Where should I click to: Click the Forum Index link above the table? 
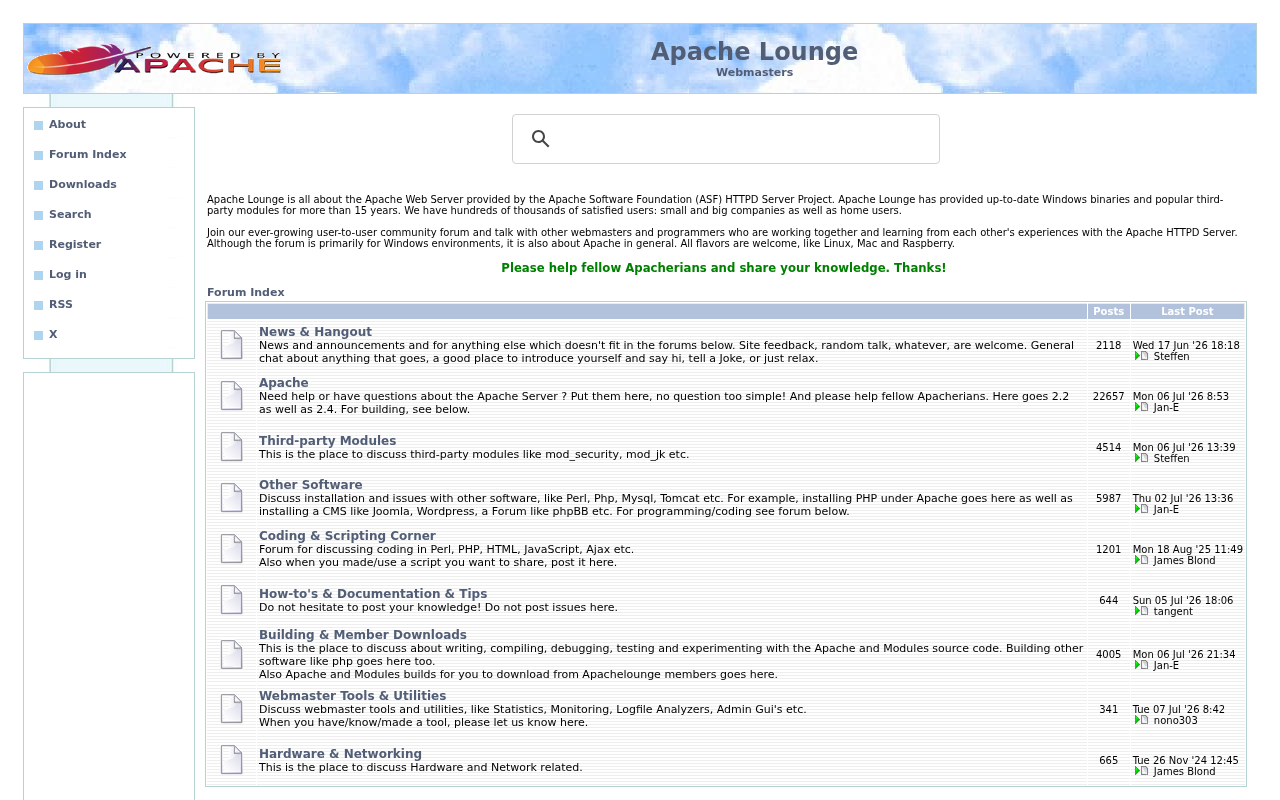click(246, 293)
